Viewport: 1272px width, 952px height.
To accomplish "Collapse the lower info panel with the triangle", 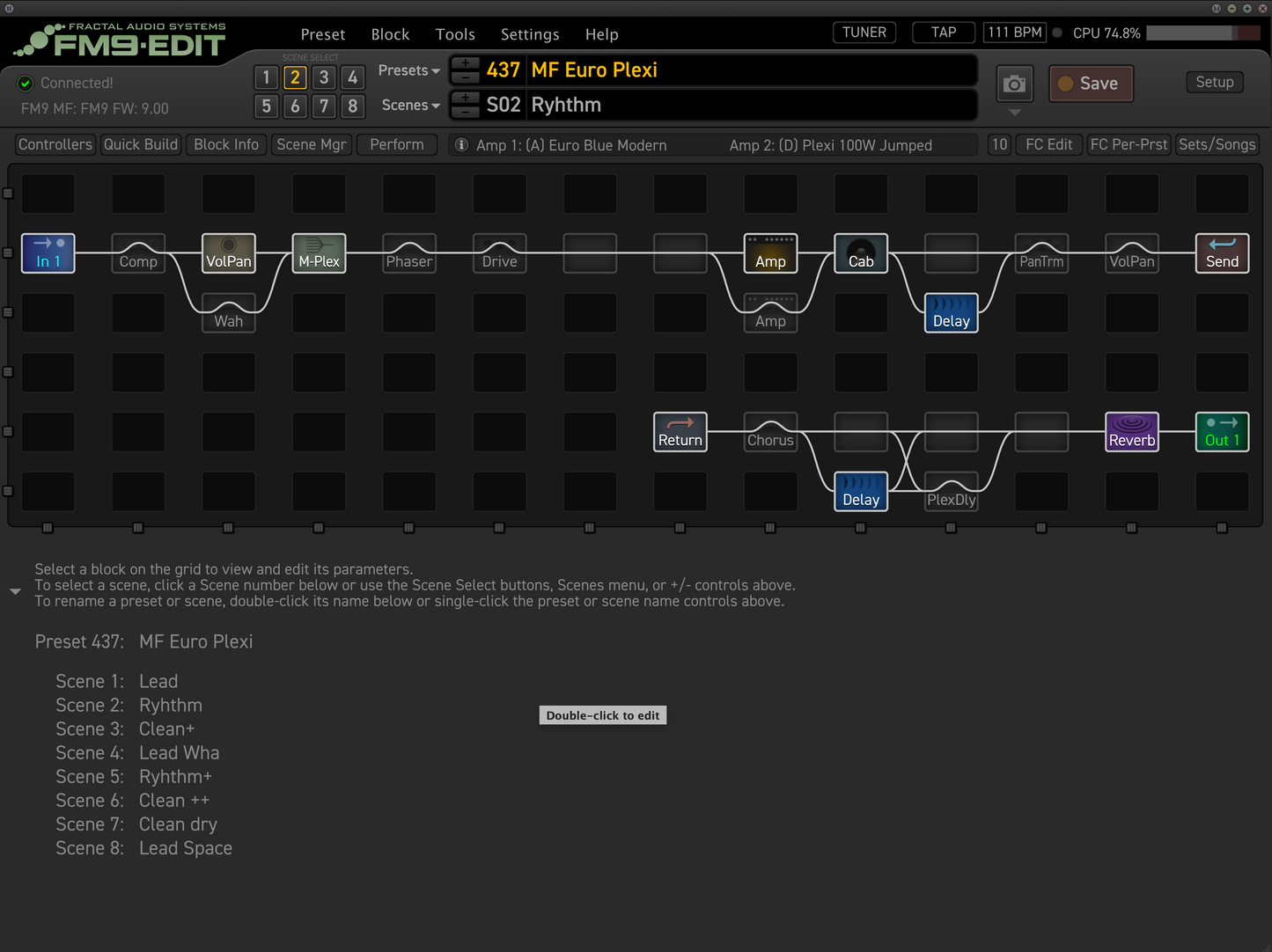I will click(x=14, y=591).
